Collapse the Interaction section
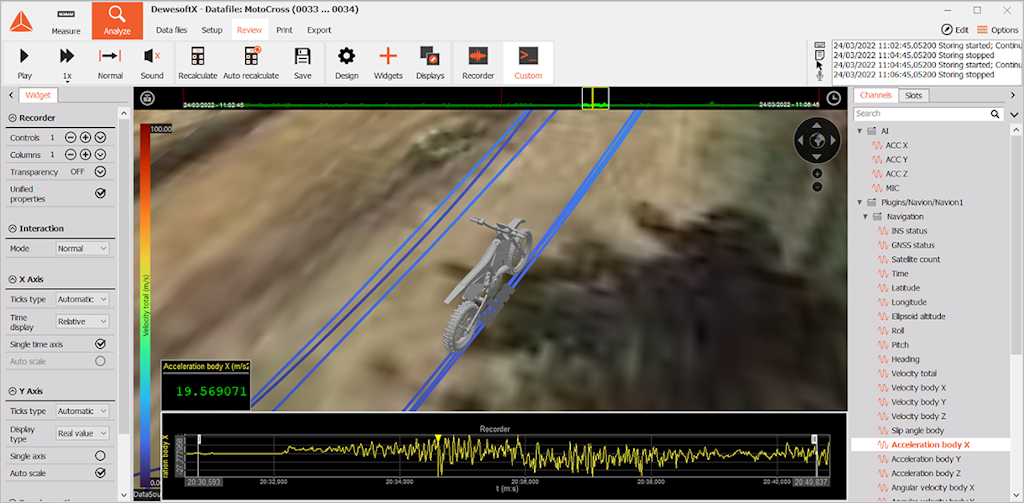Screen dimensions: 1024x503 [12, 229]
